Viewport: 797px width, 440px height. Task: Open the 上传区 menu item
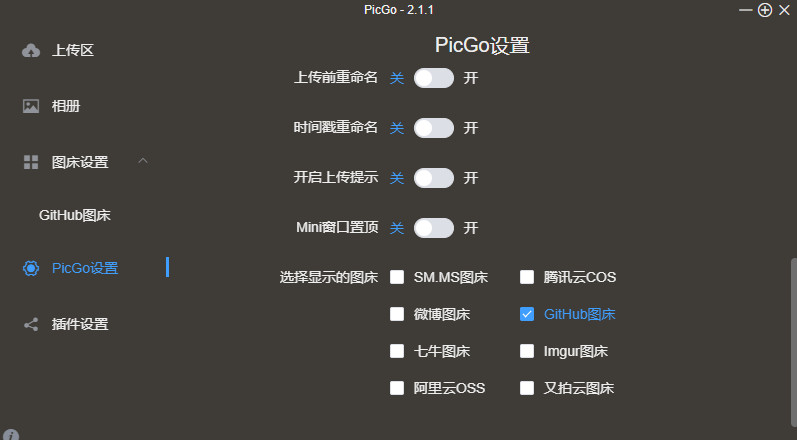tap(72, 51)
